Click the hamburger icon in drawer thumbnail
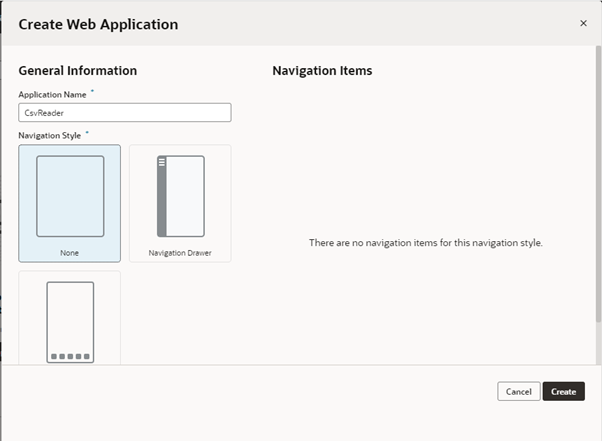 162,162
